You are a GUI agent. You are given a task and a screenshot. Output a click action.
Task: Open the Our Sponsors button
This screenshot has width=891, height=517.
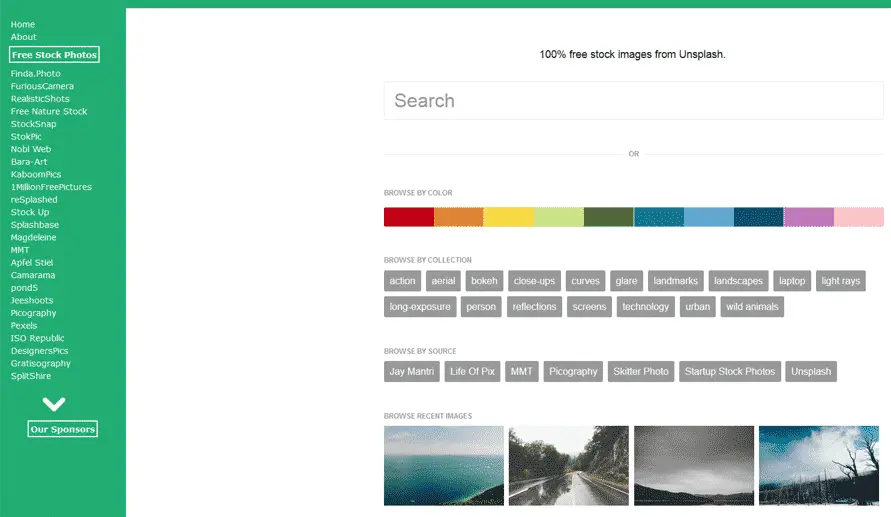point(63,429)
